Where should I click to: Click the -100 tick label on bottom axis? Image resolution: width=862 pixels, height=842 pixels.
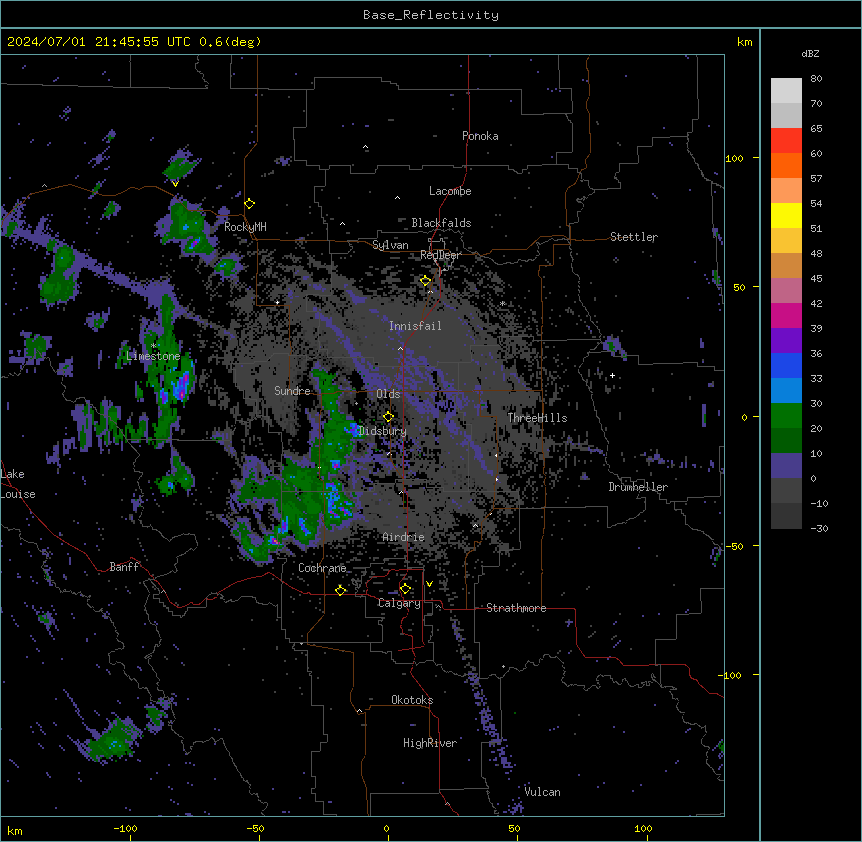(x=125, y=828)
